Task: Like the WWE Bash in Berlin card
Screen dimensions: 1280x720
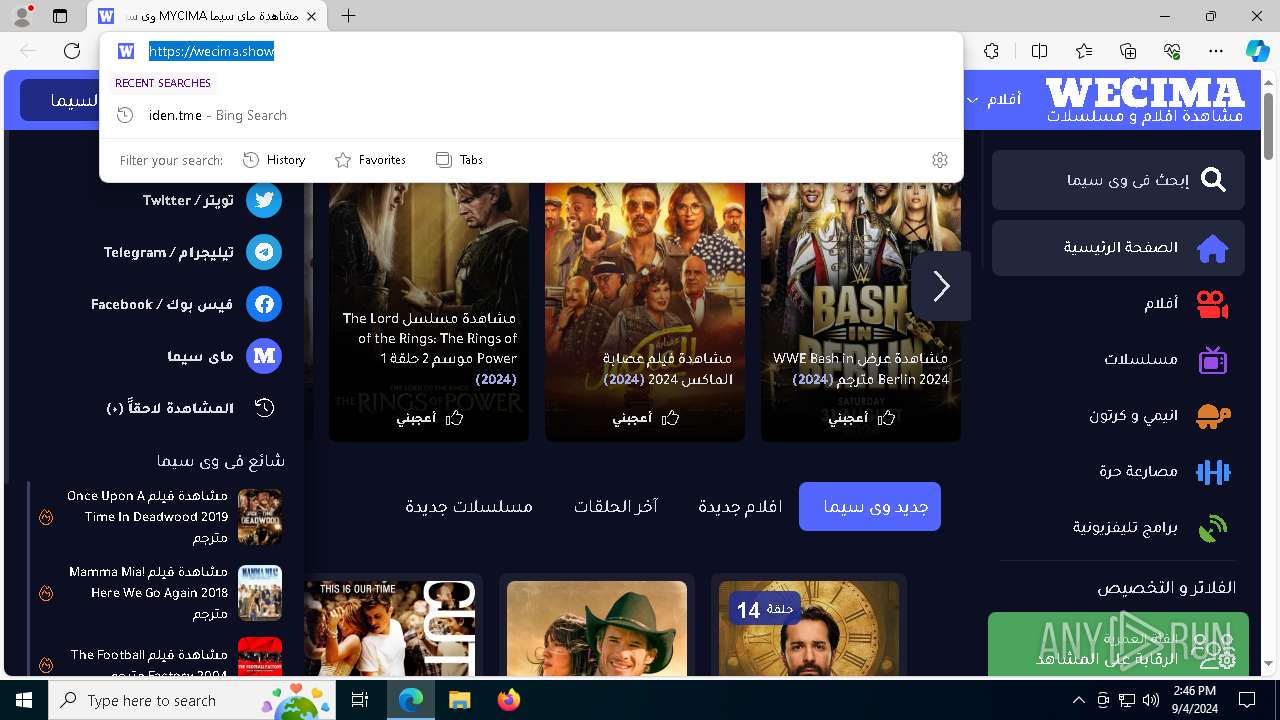Action: coord(860,418)
